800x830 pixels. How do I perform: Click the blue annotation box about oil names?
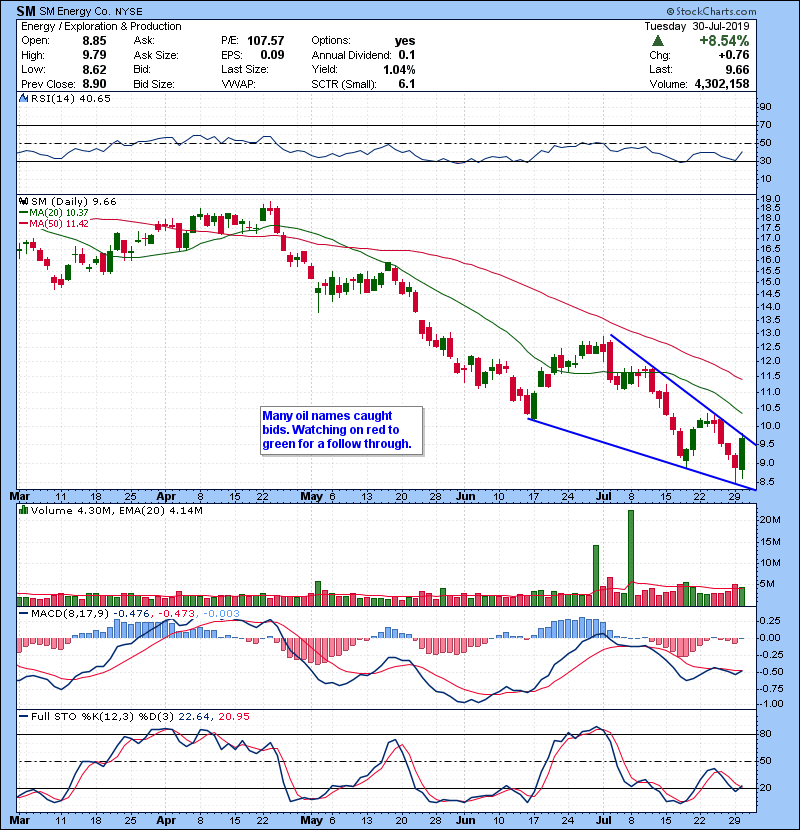click(x=342, y=430)
